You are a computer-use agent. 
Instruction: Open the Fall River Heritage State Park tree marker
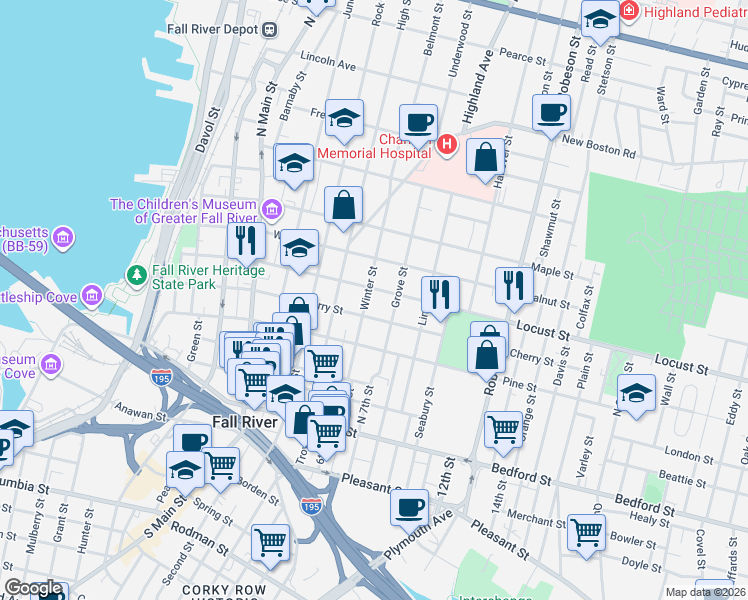[137, 276]
